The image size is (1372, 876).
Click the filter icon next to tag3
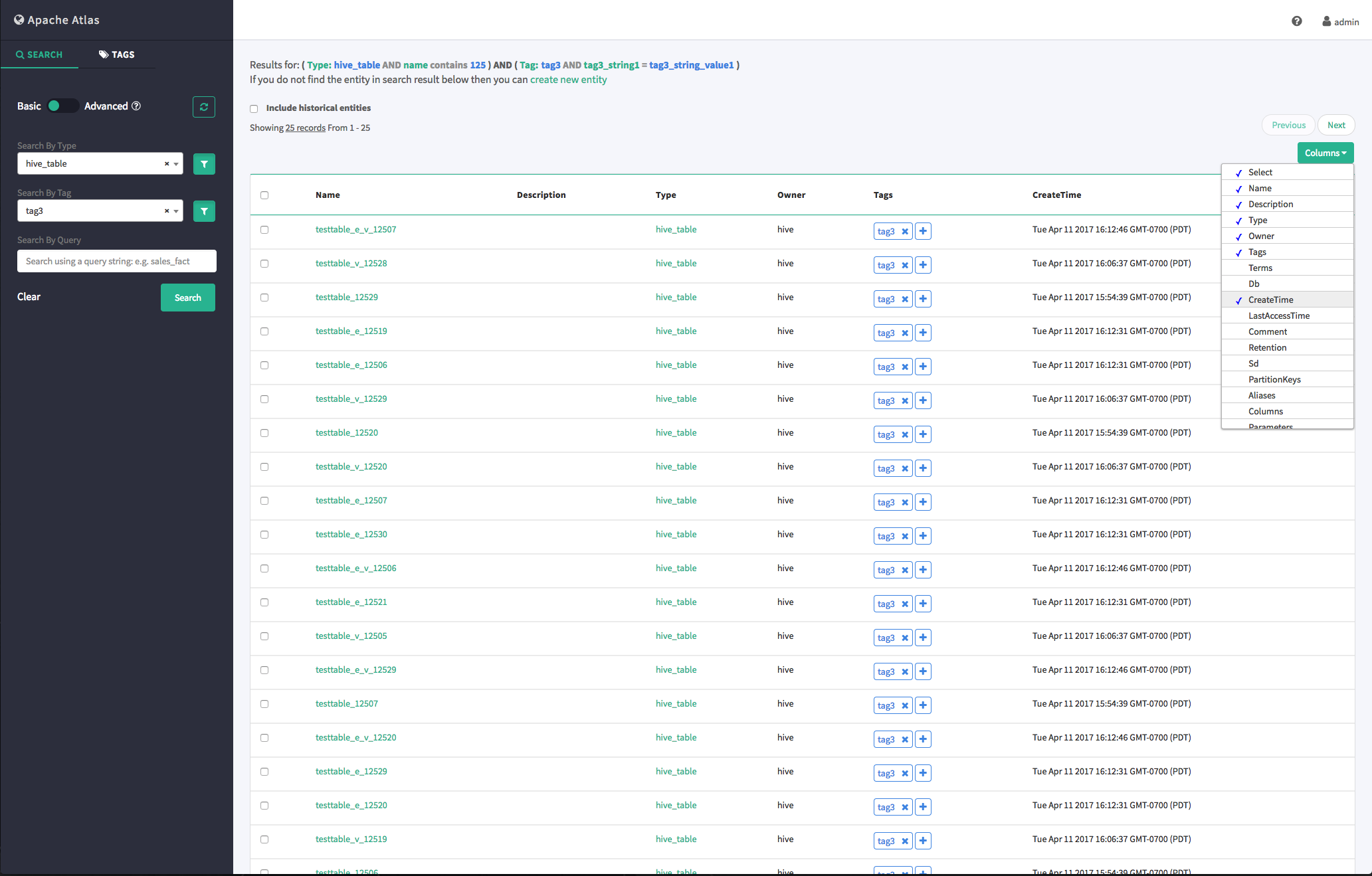[x=203, y=211]
